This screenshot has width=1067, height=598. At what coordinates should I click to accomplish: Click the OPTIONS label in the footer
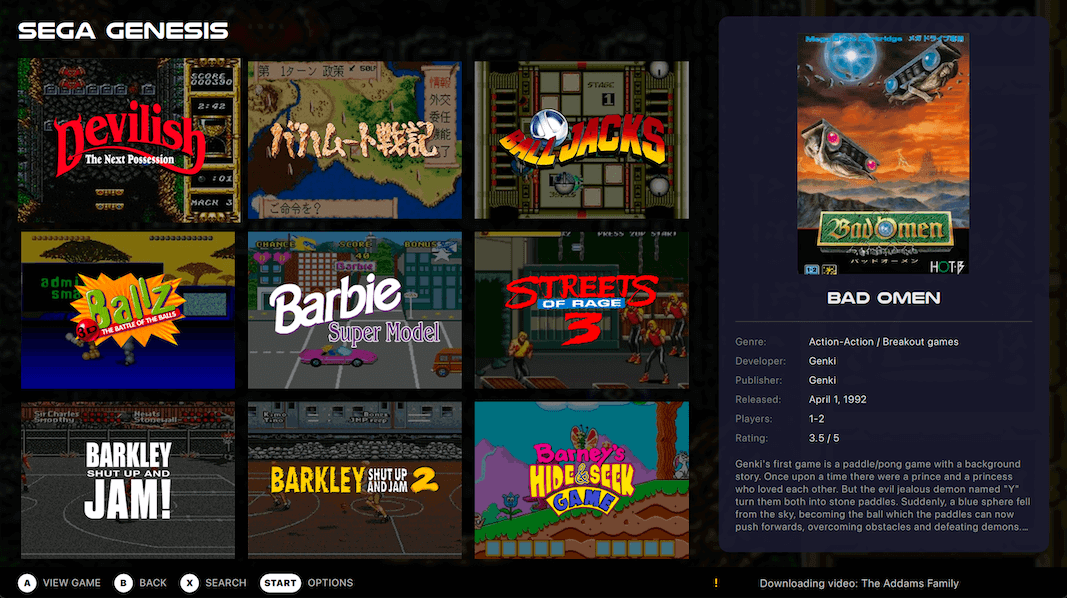click(x=330, y=583)
